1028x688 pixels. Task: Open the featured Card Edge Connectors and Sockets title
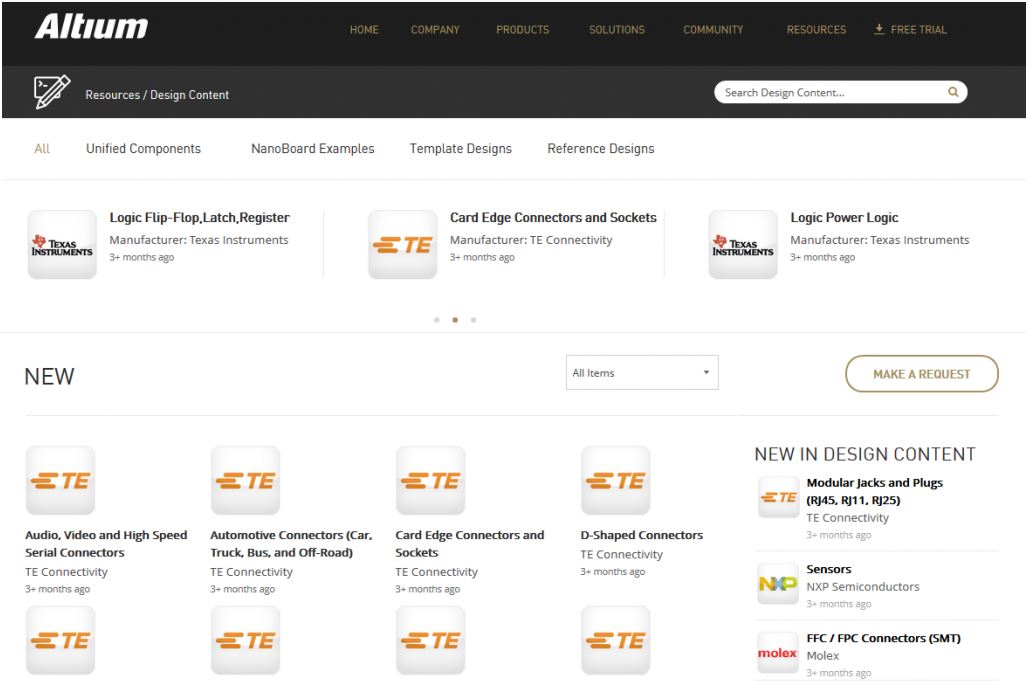[553, 218]
